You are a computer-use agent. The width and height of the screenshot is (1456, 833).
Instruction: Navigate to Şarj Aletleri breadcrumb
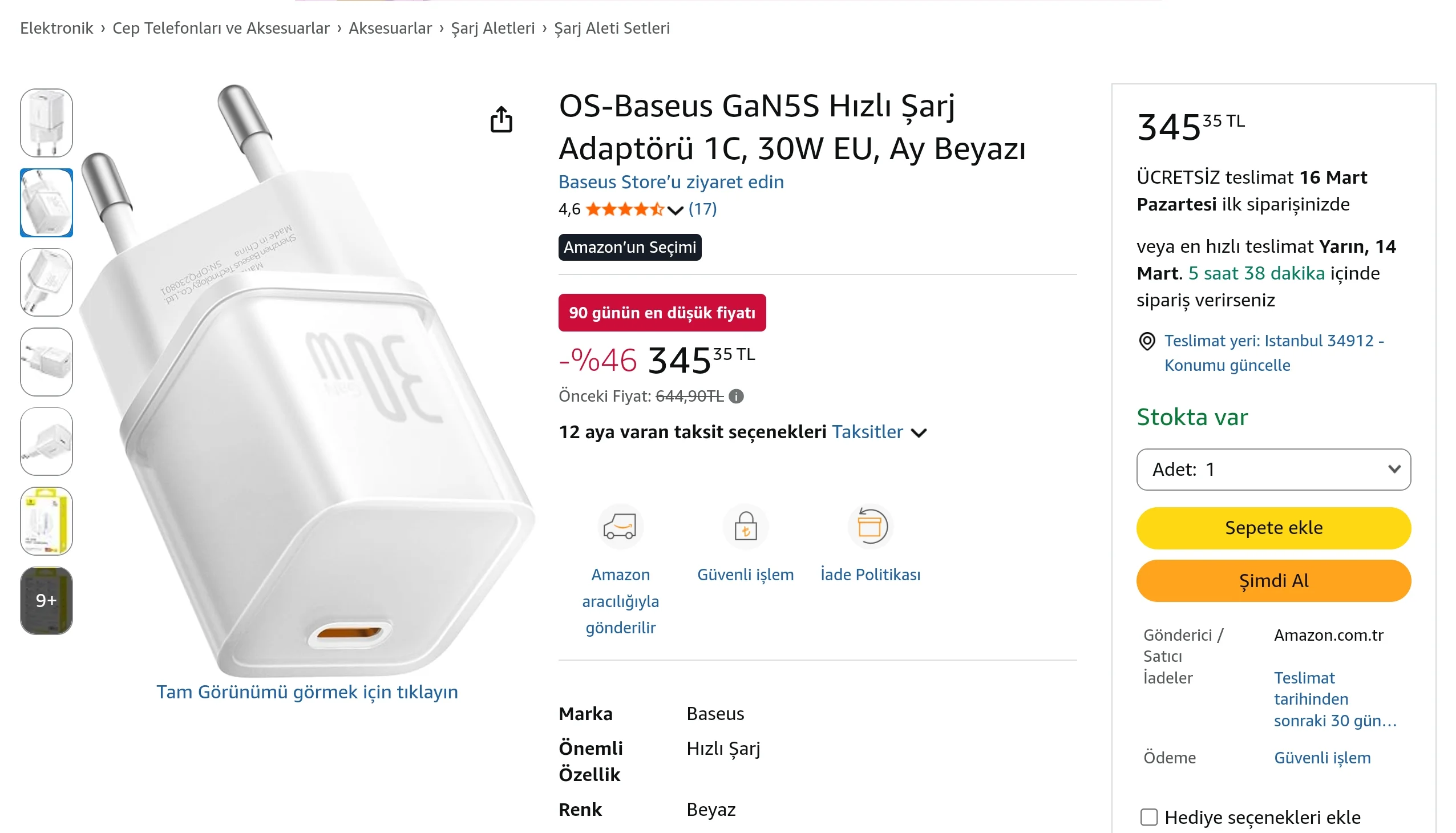[492, 28]
